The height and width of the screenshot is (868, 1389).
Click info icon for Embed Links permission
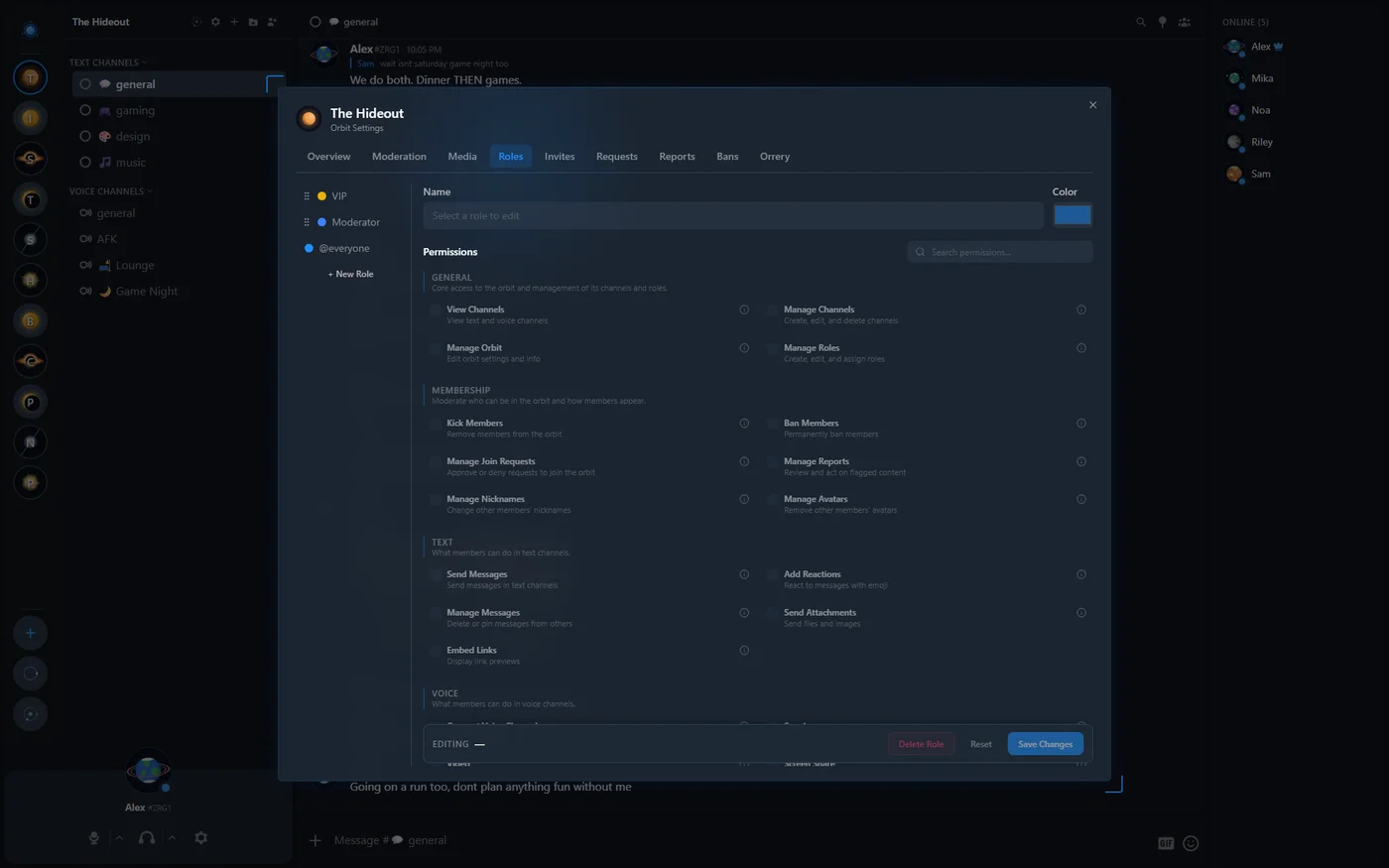(x=744, y=651)
